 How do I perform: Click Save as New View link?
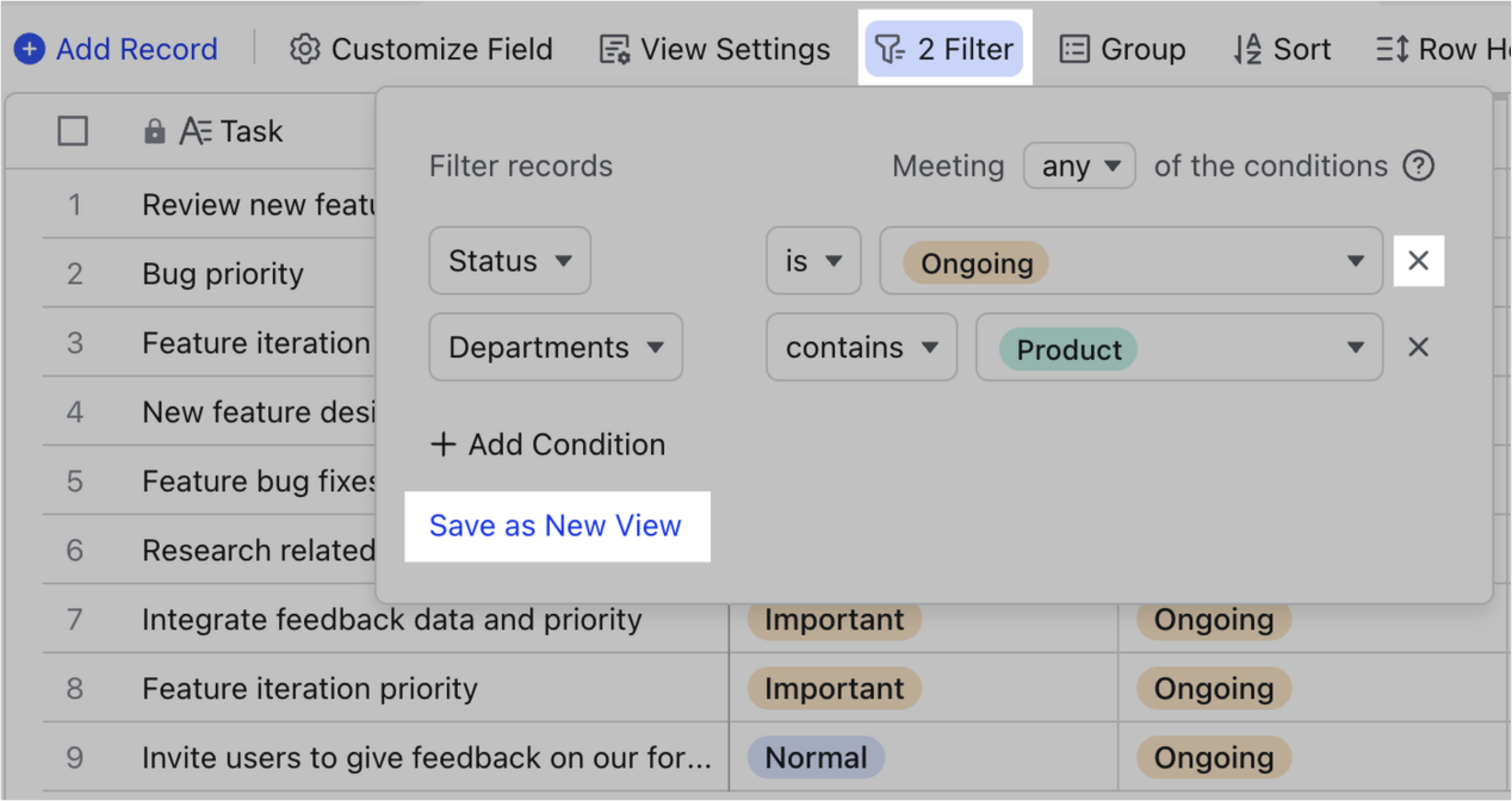point(555,526)
